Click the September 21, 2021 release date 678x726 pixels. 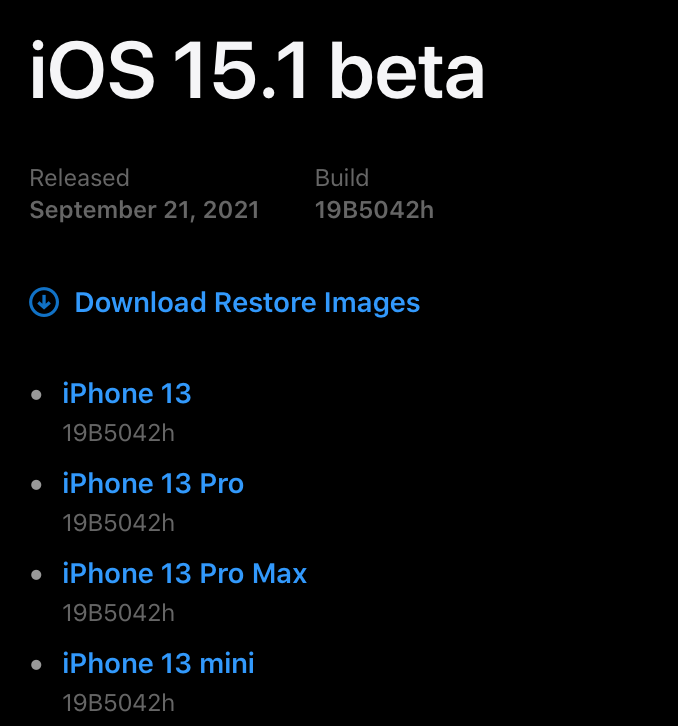tap(144, 210)
